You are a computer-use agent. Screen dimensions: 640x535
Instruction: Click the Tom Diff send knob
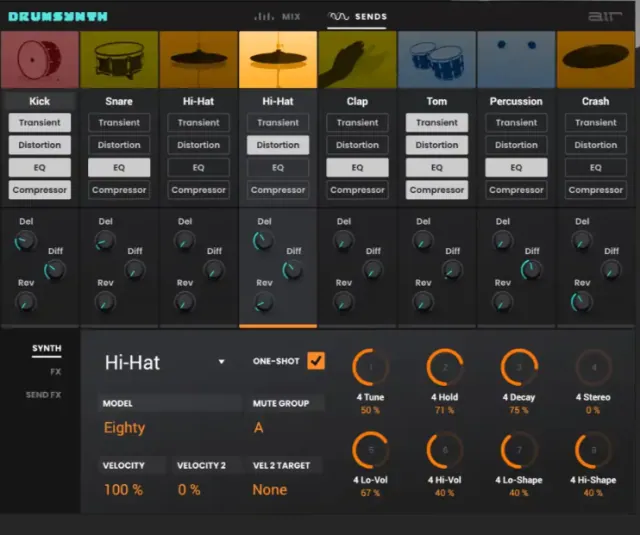tap(452, 270)
